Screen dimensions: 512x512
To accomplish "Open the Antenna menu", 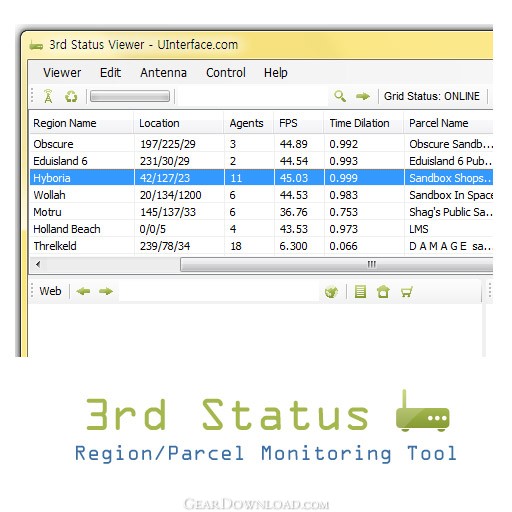I will tap(163, 73).
